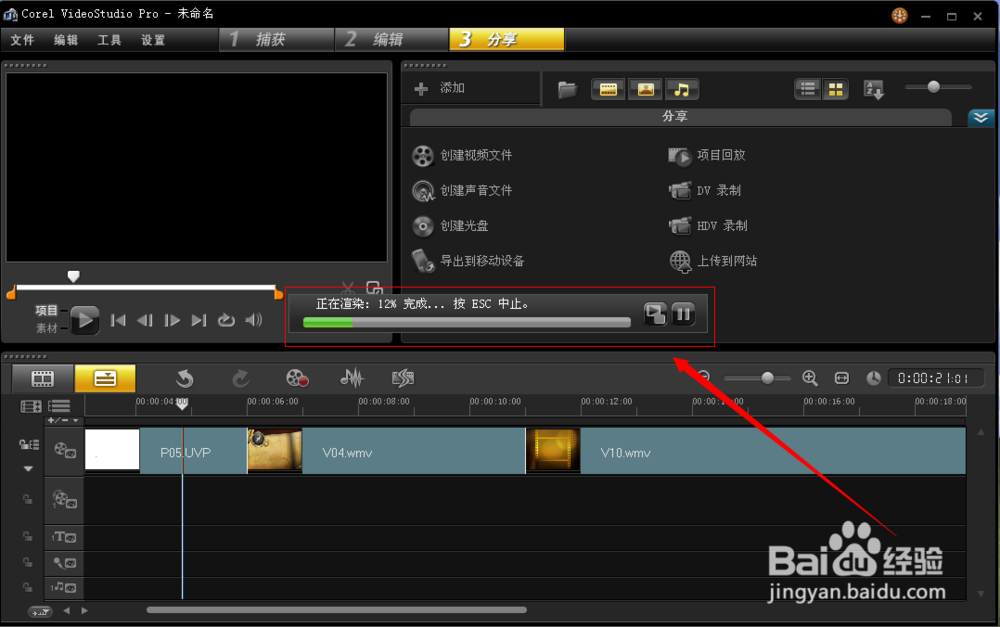Open the 设置 menu
This screenshot has height=627, width=1000.
pos(153,40)
